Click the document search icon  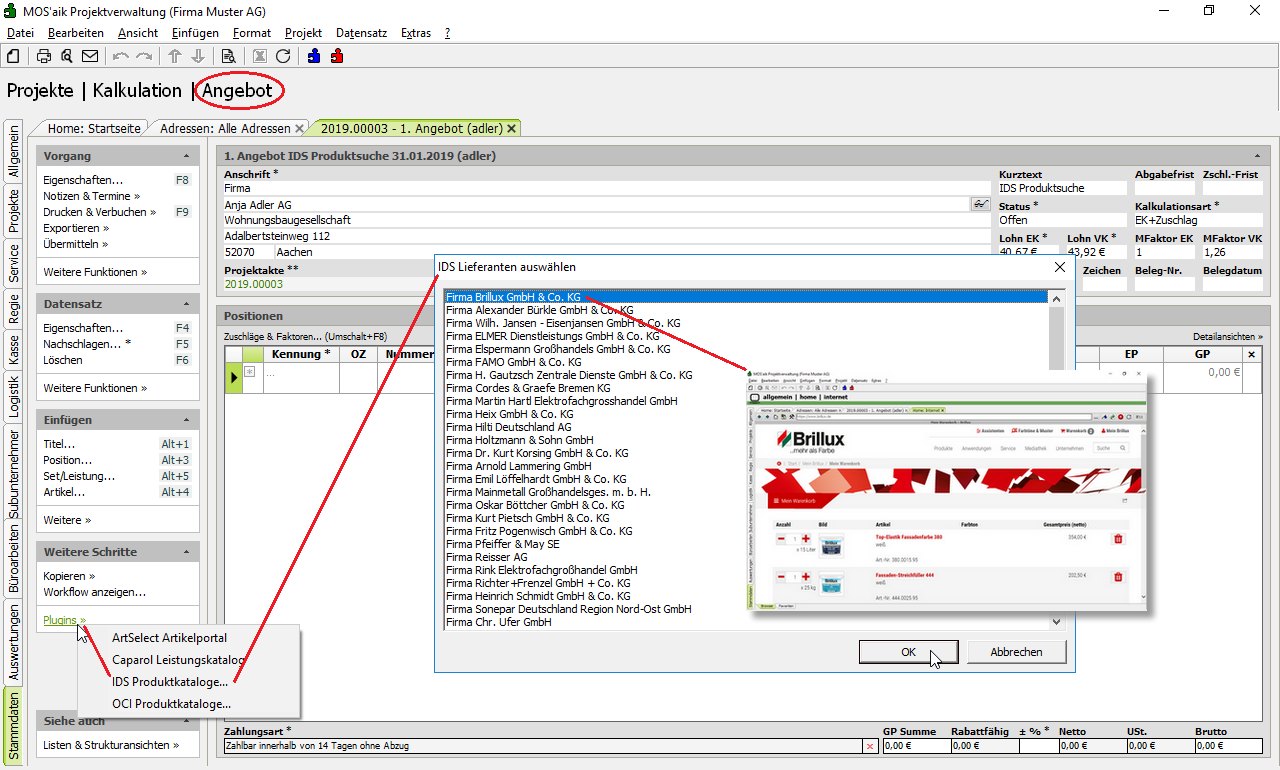pos(228,56)
